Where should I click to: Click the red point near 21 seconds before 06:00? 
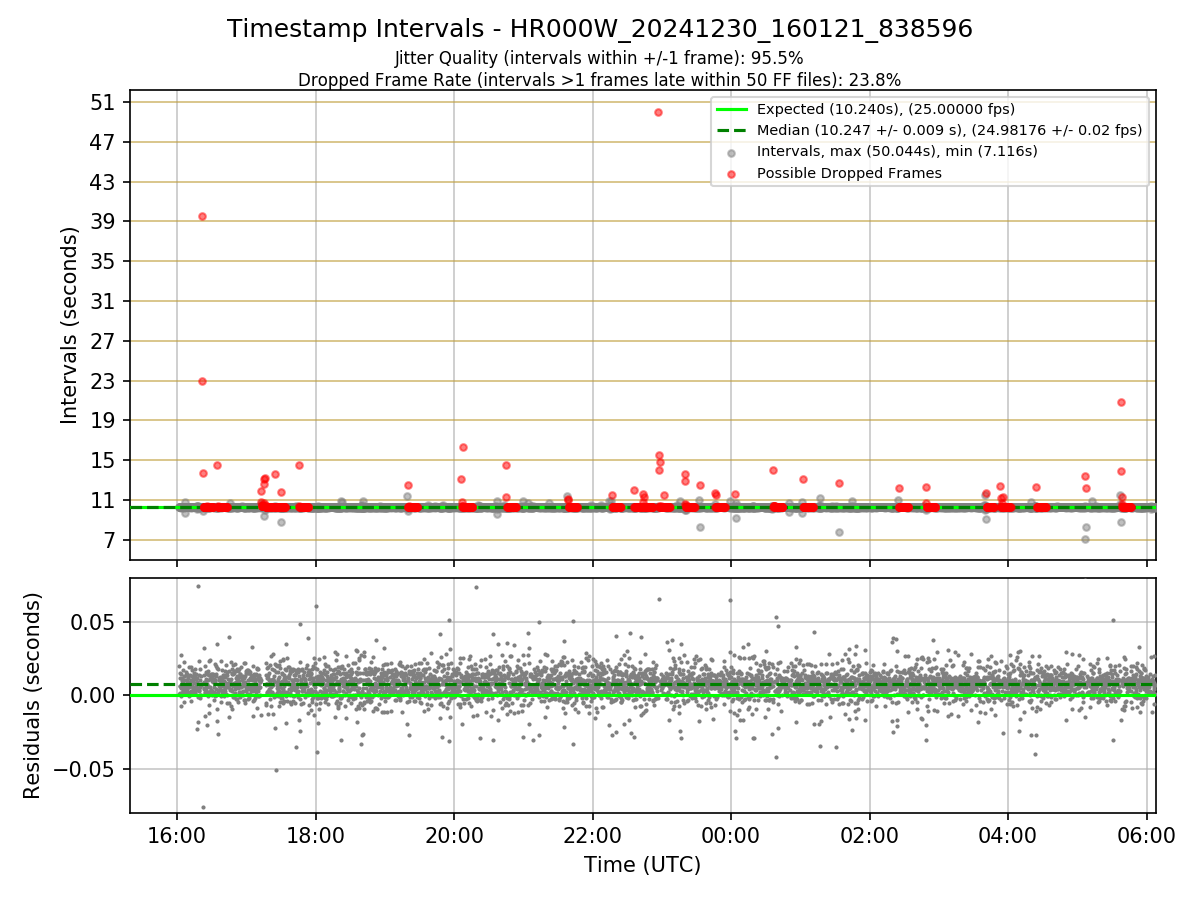pos(1121,402)
